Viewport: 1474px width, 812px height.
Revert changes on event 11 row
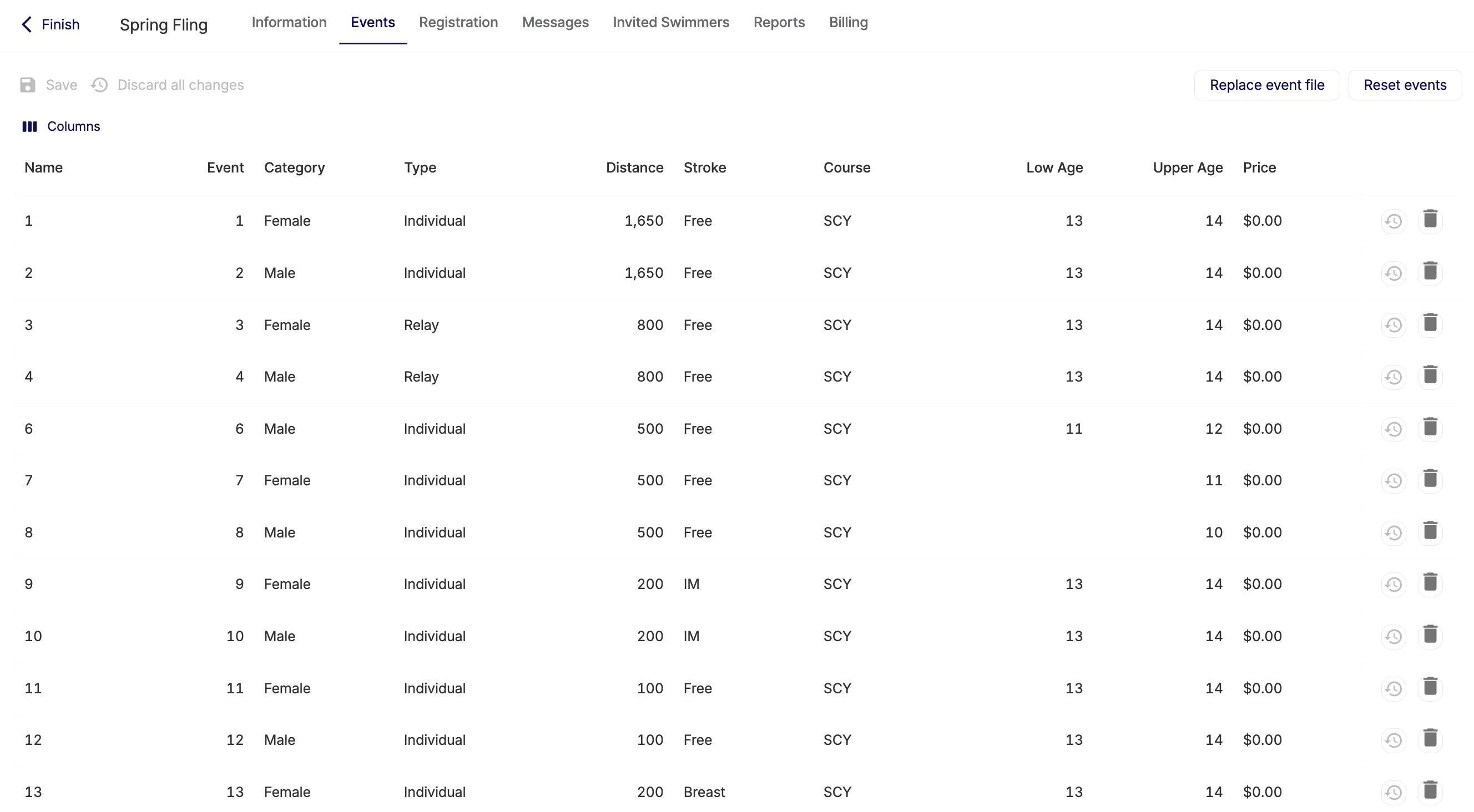[x=1394, y=688]
